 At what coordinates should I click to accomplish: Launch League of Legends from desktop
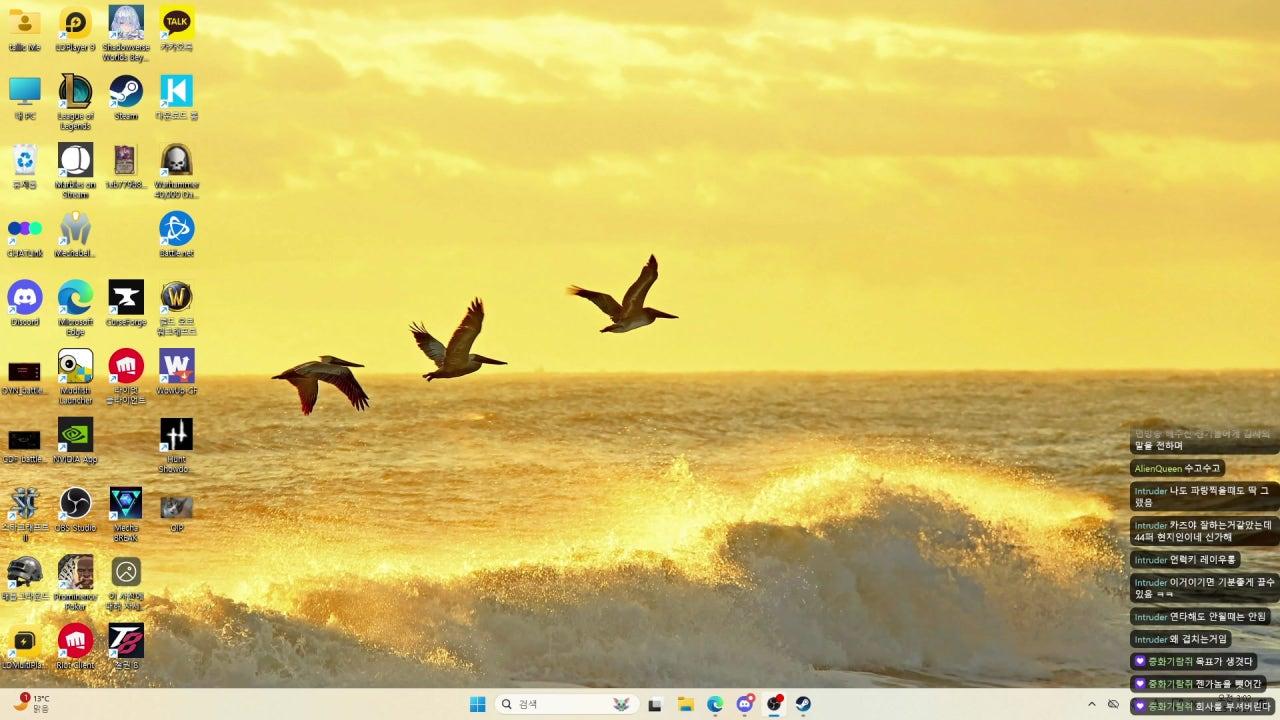click(x=75, y=92)
